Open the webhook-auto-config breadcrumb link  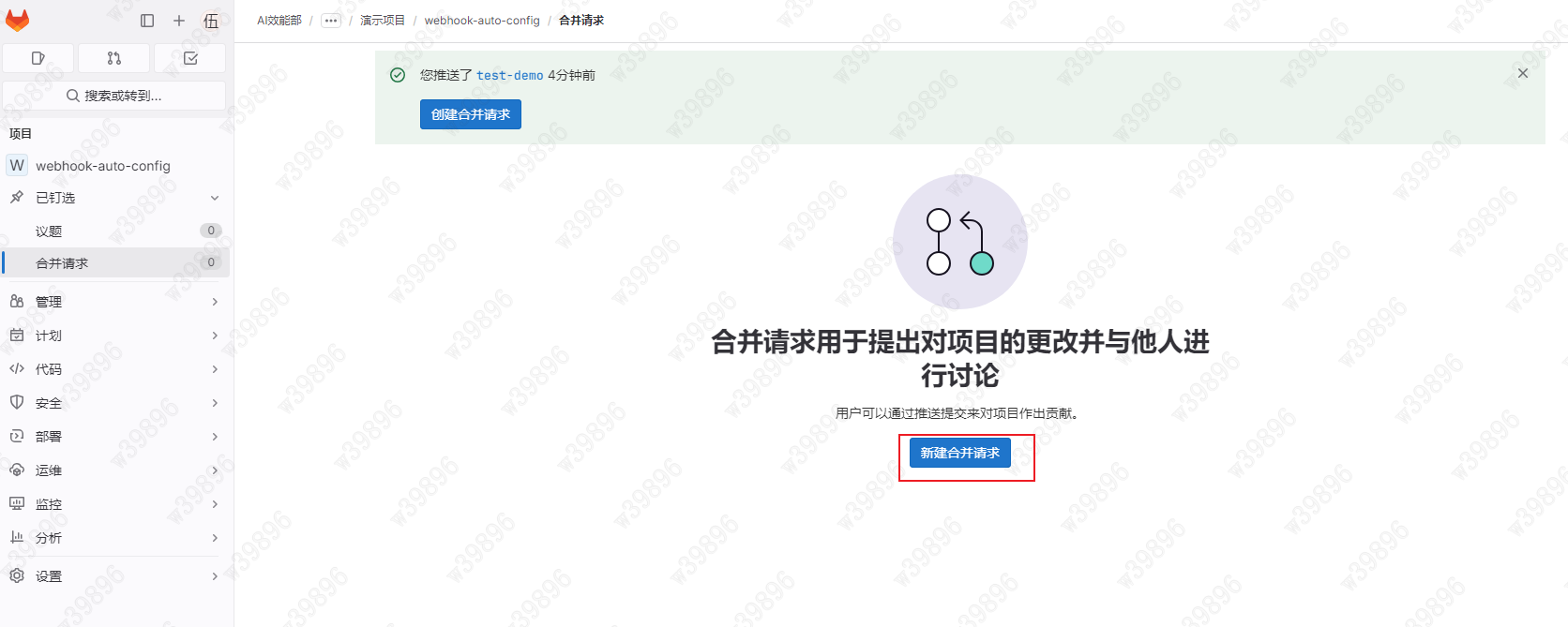coord(482,21)
